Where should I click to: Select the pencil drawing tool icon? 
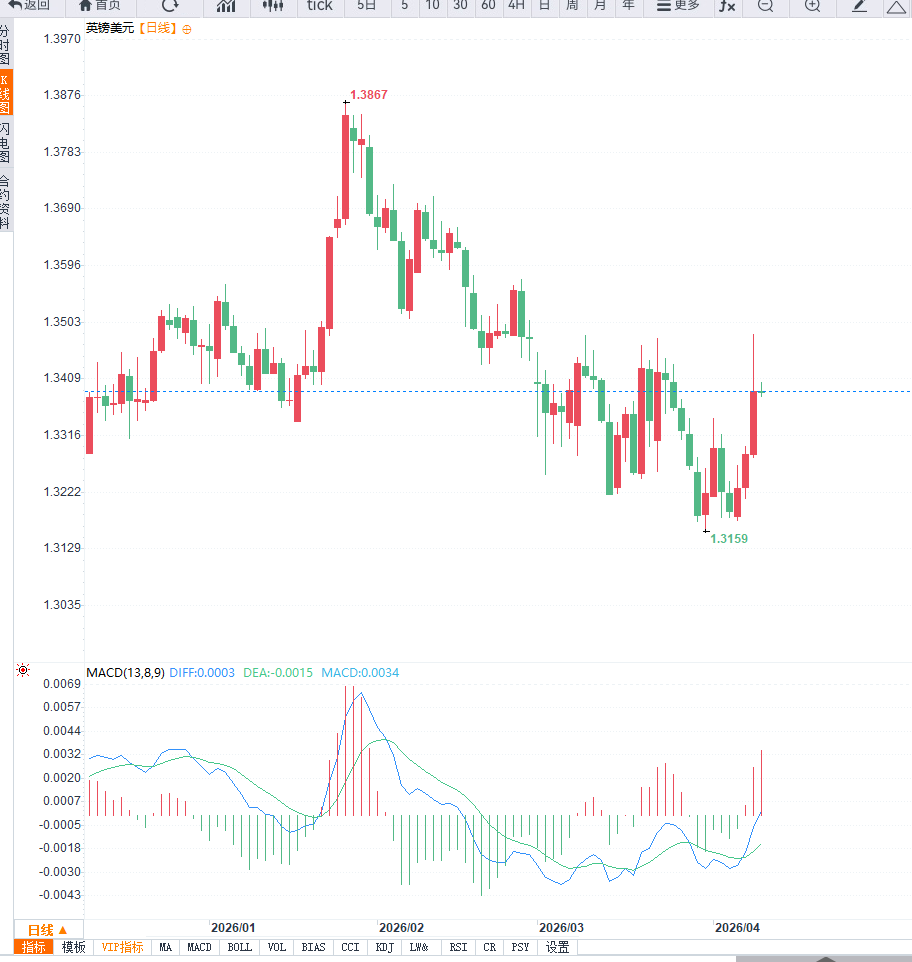pos(859,6)
